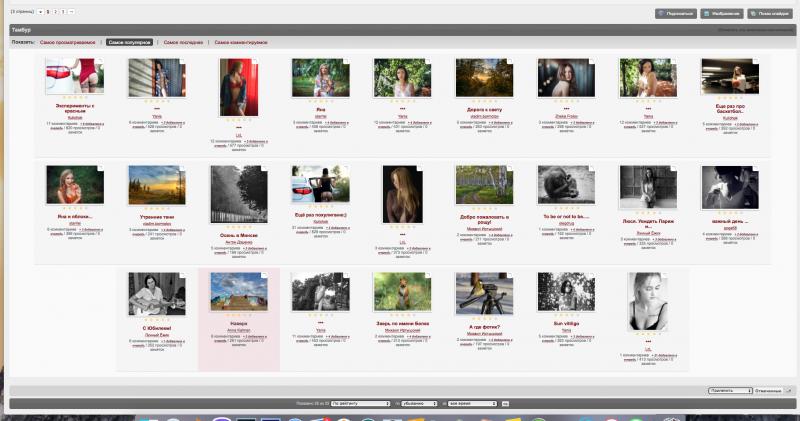The image size is (800, 421).
Task: Switch to the 'Самое последнее' tab
Action: tap(183, 42)
